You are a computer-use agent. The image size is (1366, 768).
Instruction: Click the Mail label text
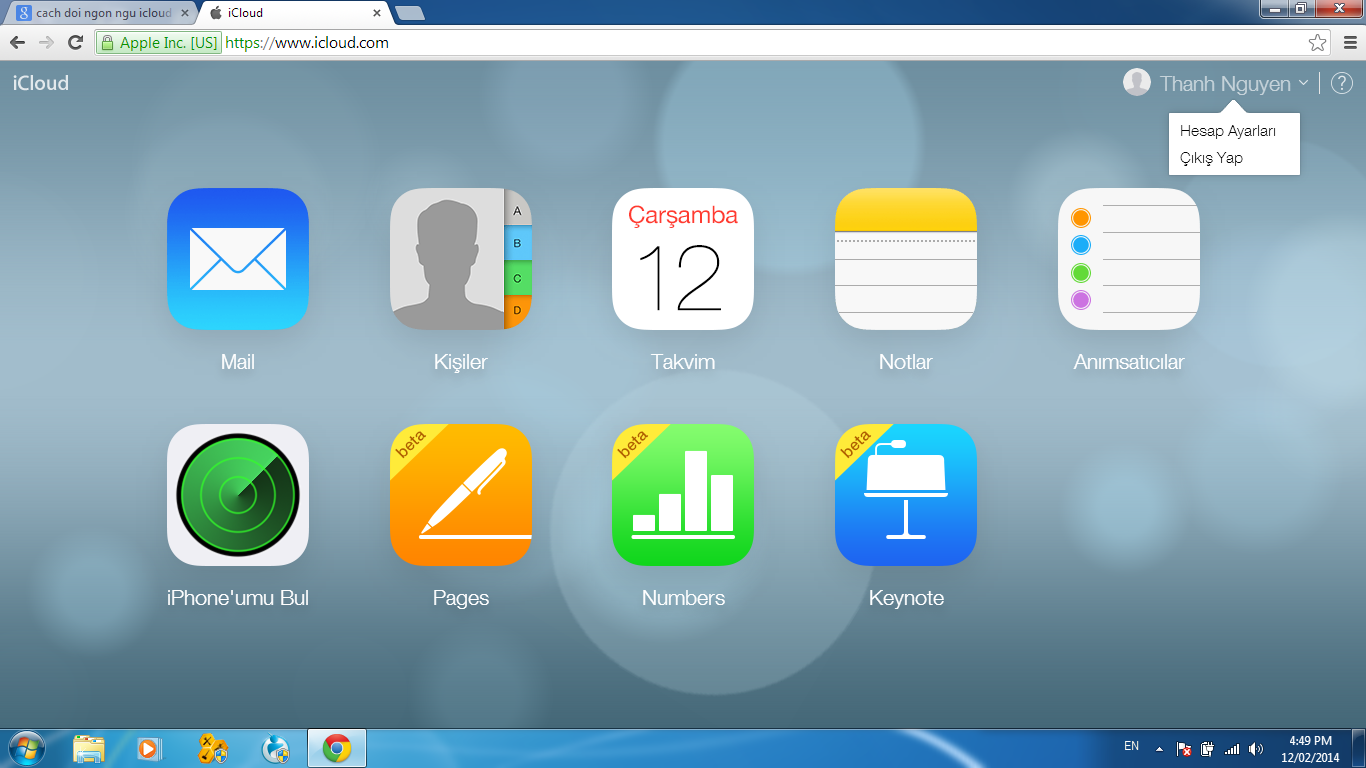[x=238, y=362]
